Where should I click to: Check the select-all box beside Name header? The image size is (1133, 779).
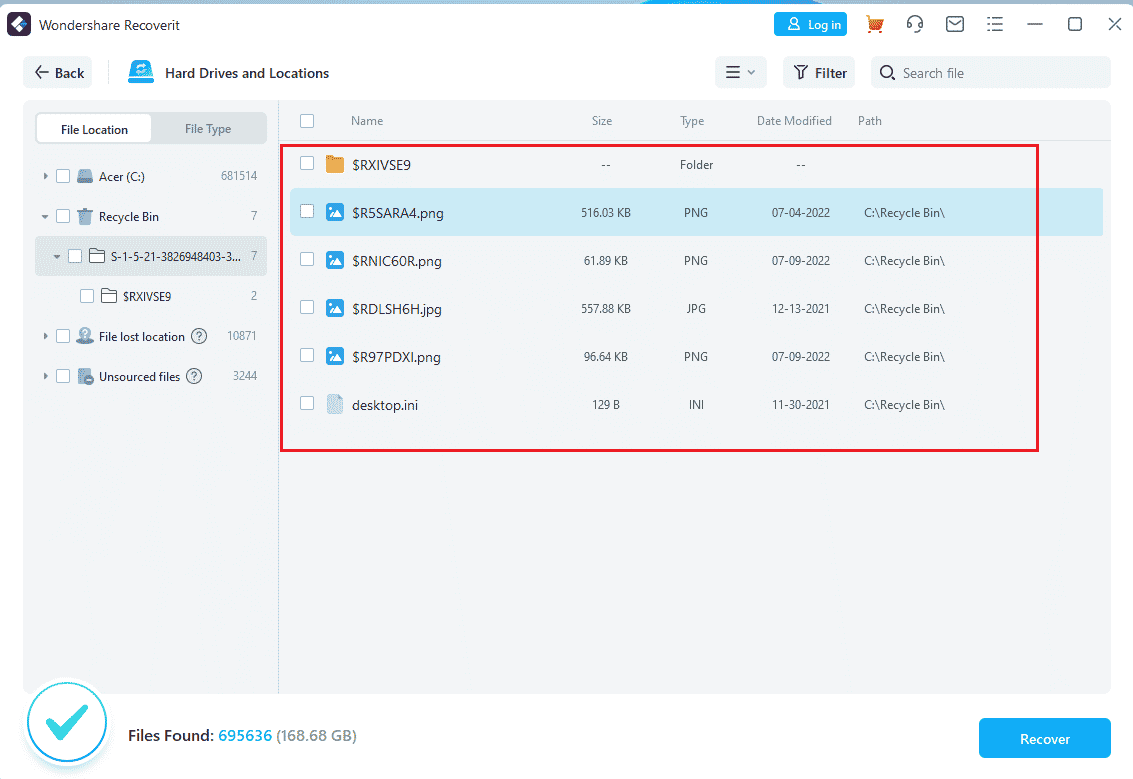point(307,121)
